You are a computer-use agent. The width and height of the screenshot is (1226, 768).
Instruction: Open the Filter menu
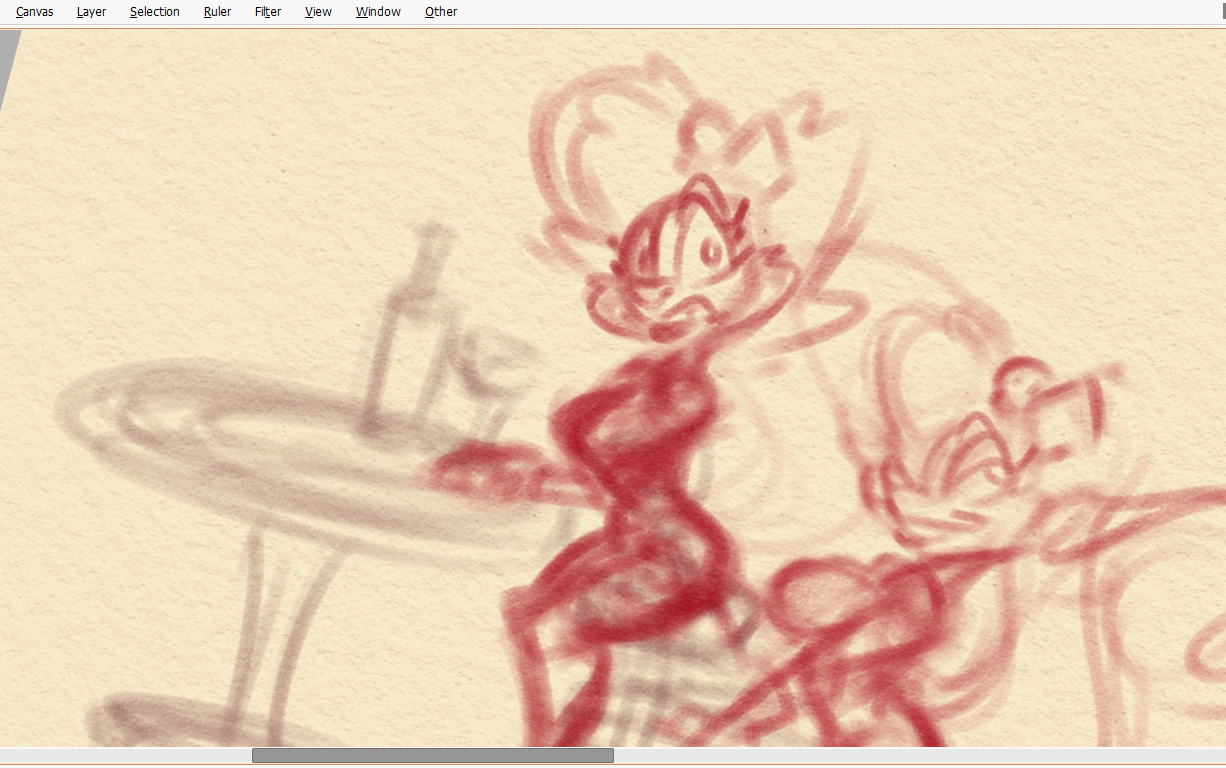tap(268, 12)
